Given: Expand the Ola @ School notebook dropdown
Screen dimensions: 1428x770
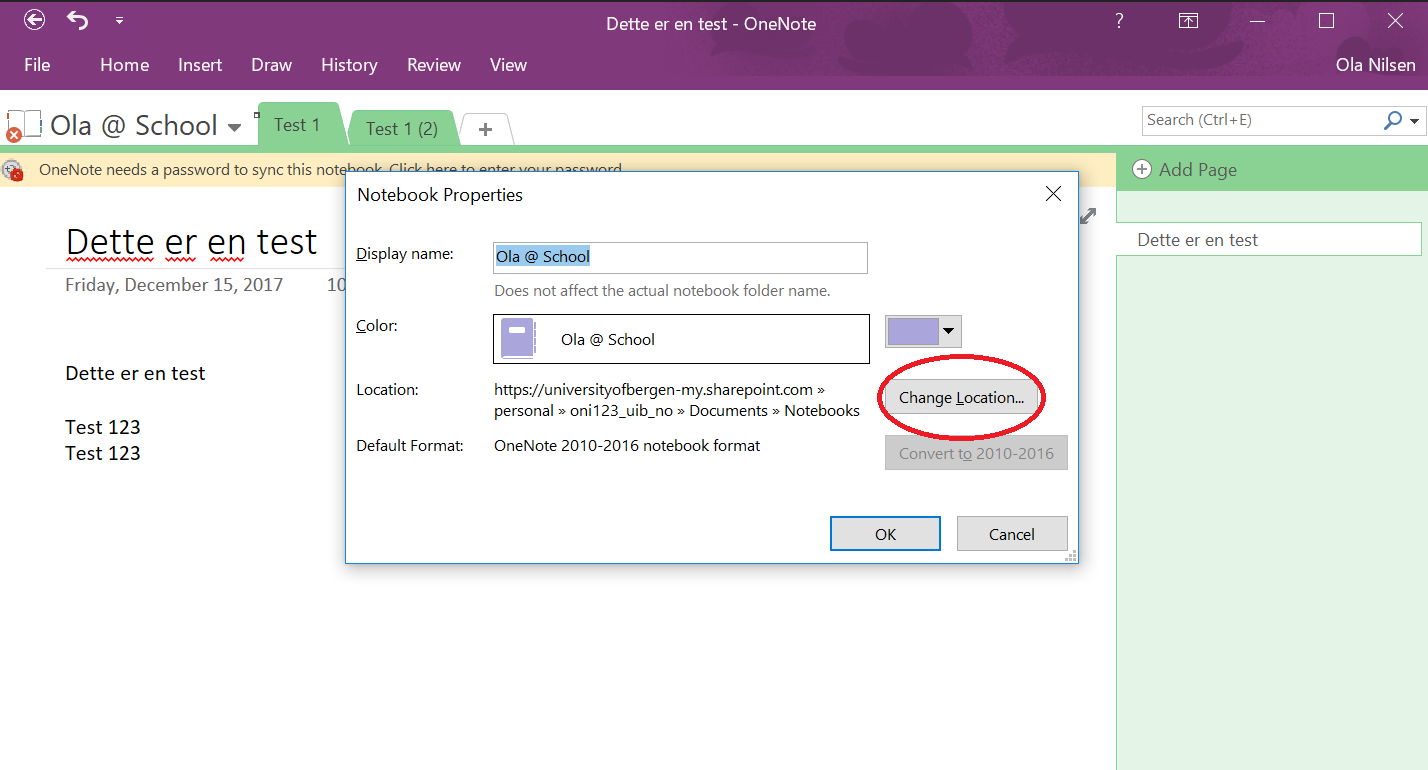Looking at the screenshot, I should click(235, 127).
